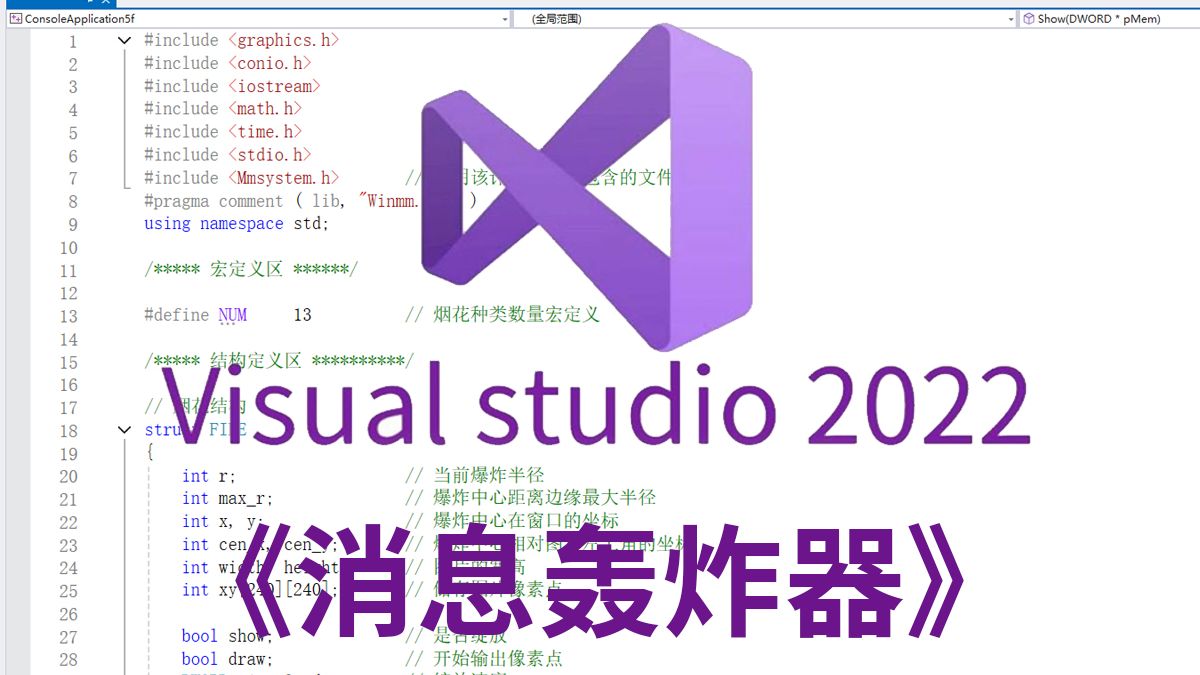Click line number 17 in the gutter
The width and height of the screenshot is (1200, 675).
pyautogui.click(x=68, y=408)
